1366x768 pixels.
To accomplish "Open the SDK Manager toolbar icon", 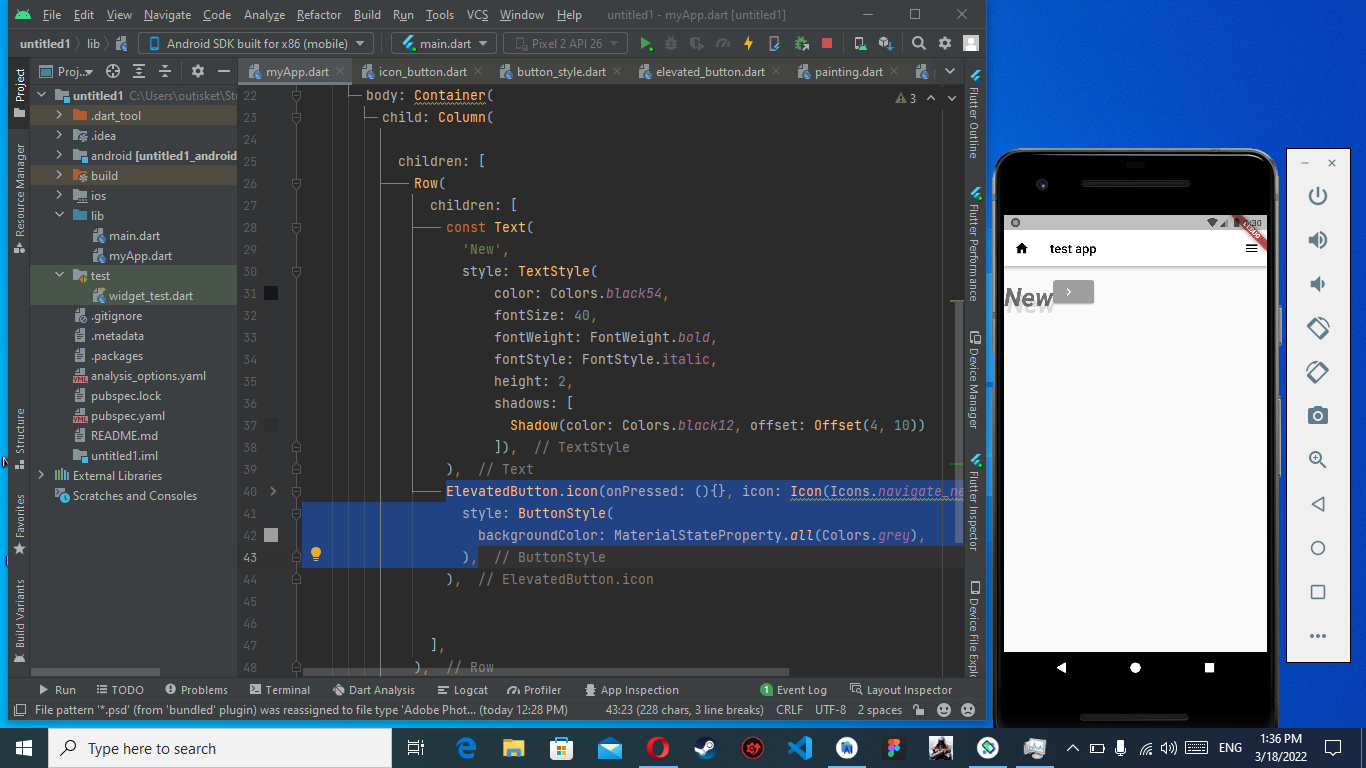I will (x=885, y=44).
